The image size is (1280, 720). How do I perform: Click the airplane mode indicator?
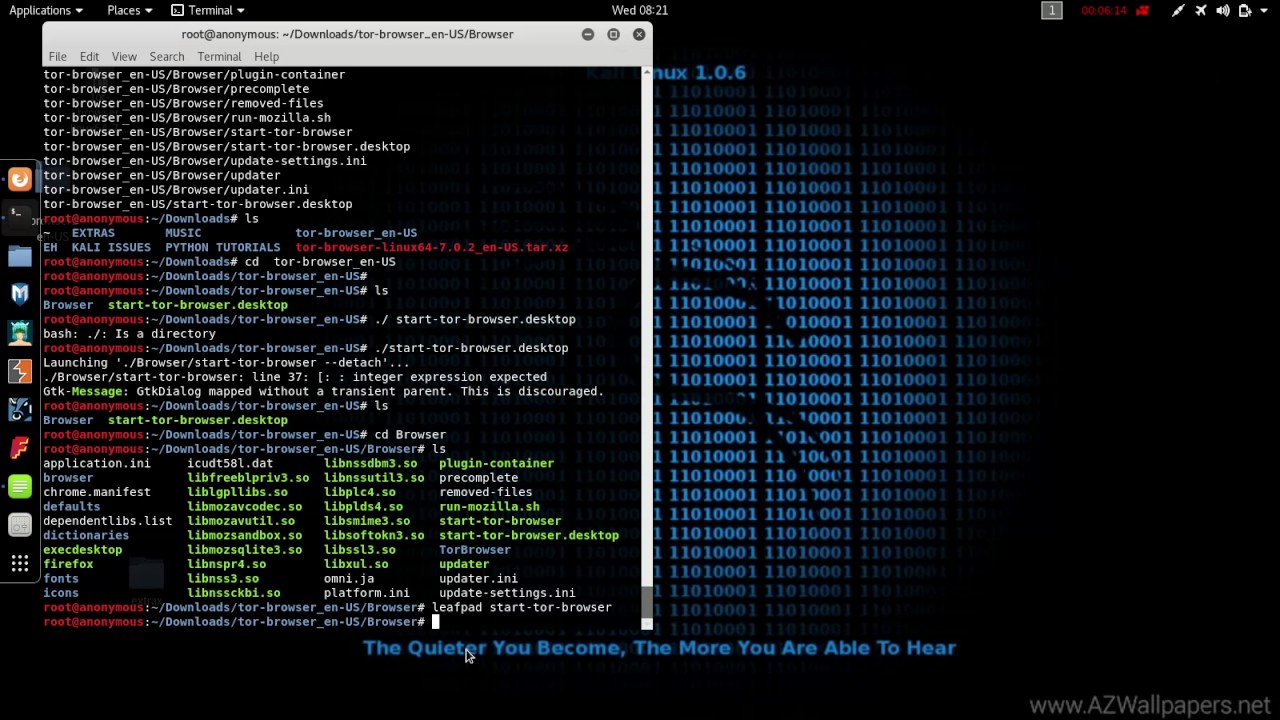point(1201,10)
